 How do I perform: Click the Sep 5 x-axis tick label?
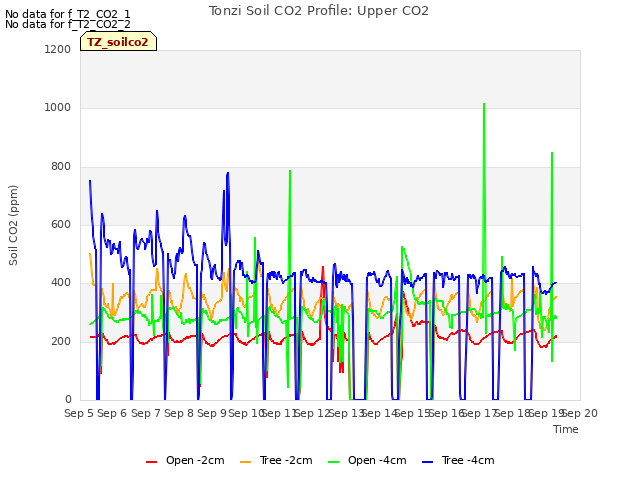coord(79,413)
